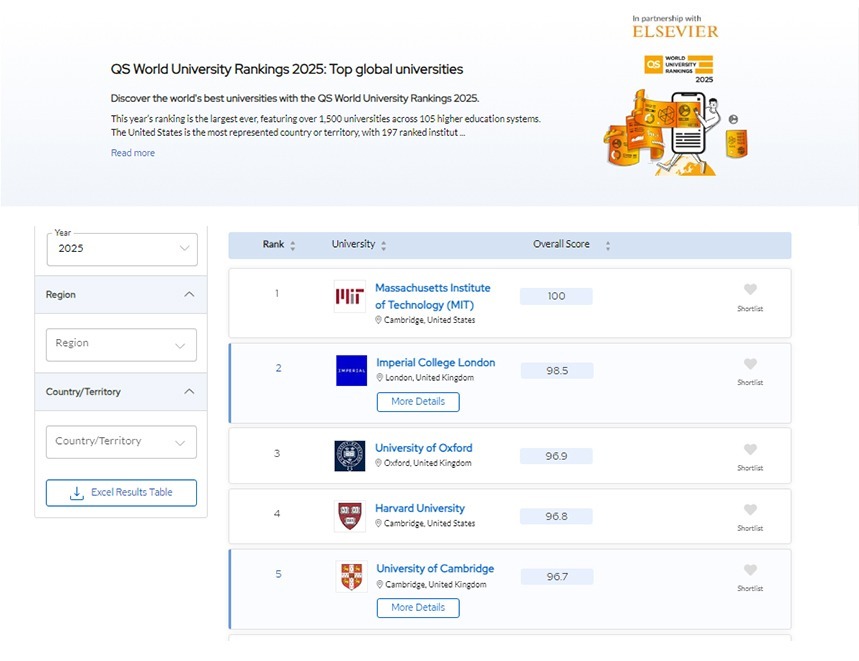
Task: Collapse the Country/Territory filter section
Action: click(189, 392)
